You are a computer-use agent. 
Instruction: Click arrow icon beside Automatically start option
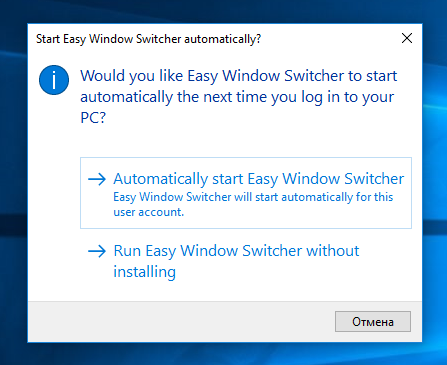point(97,179)
